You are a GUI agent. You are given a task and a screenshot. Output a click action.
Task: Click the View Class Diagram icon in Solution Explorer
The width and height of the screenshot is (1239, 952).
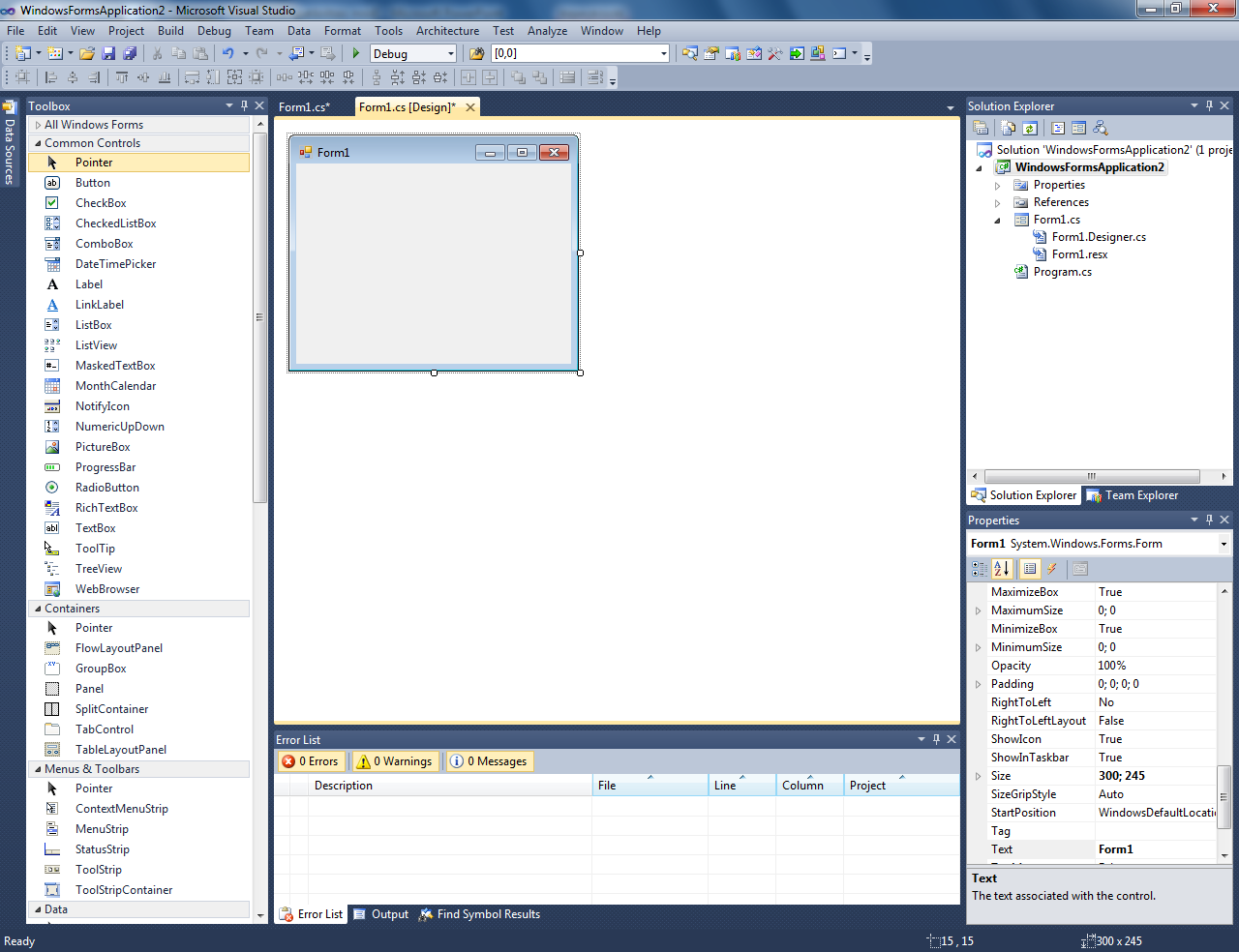[x=1100, y=128]
